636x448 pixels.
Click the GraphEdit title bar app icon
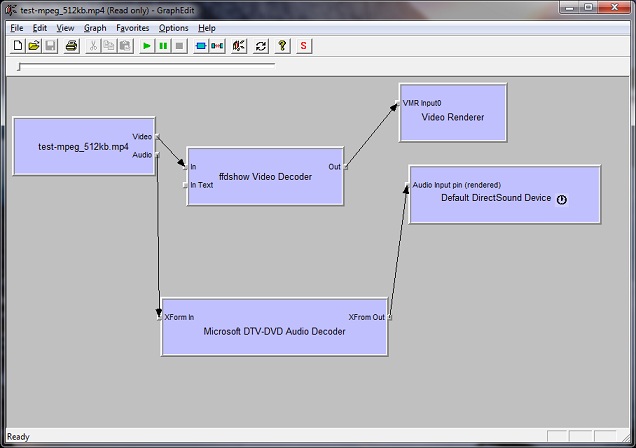(x=11, y=10)
